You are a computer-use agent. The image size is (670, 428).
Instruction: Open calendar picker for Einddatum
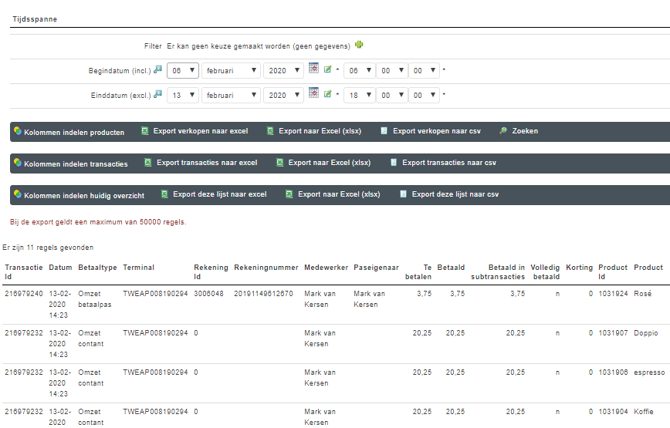(313, 94)
